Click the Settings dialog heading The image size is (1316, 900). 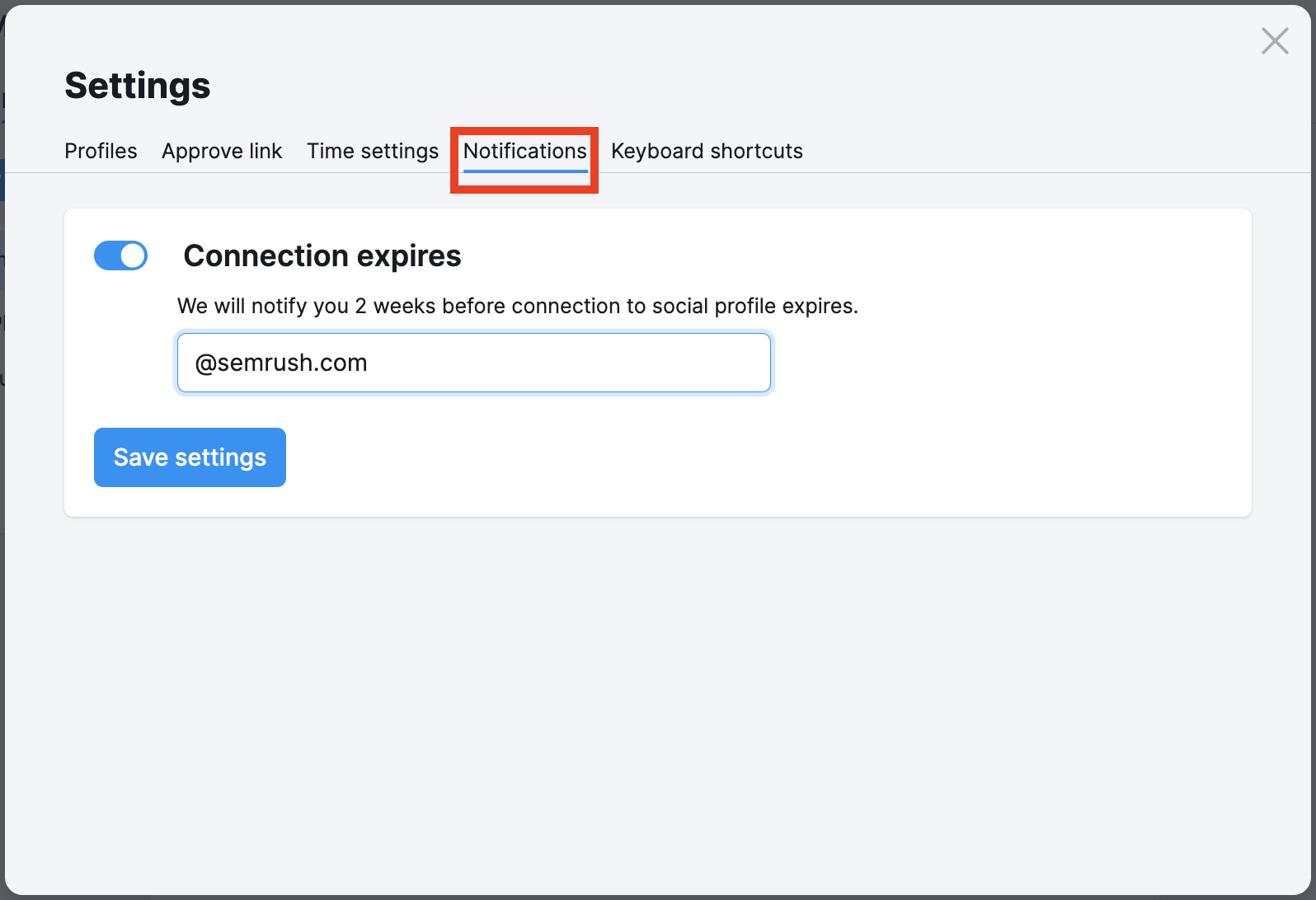click(137, 85)
